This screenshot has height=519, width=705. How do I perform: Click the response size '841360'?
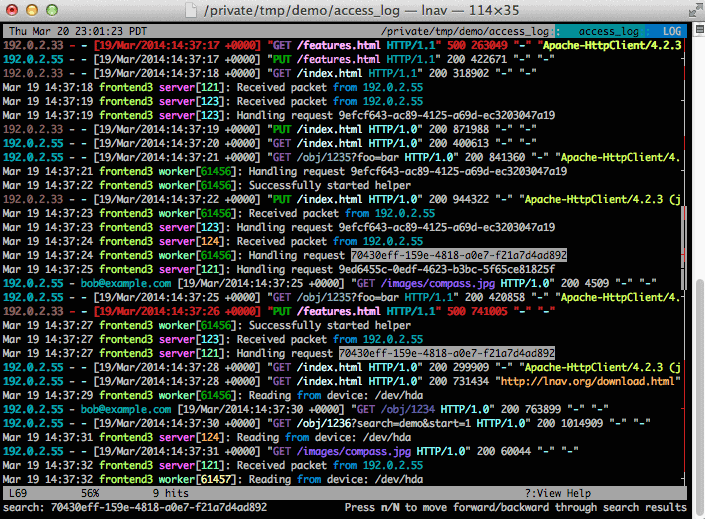tap(507, 157)
